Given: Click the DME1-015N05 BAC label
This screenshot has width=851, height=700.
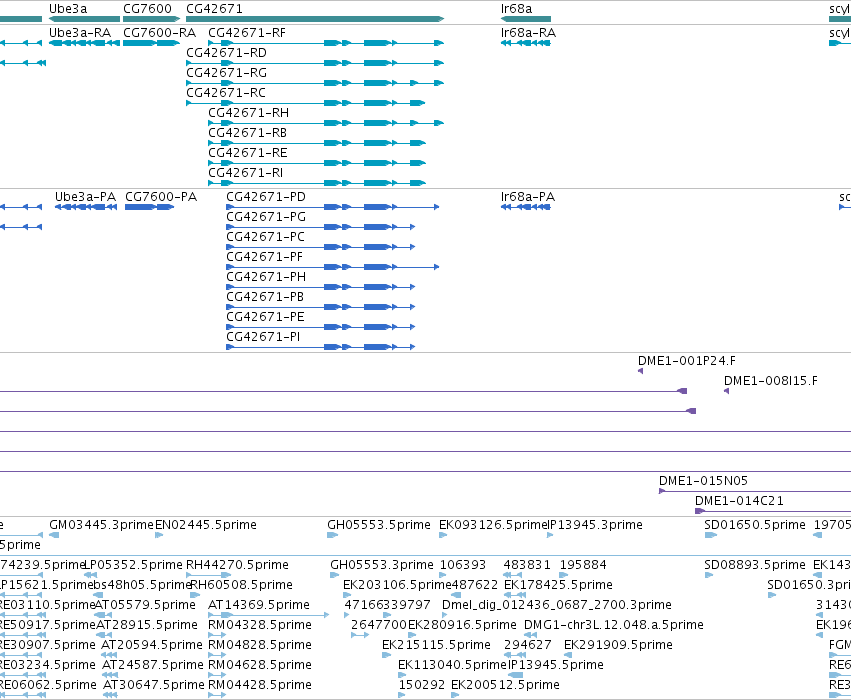Looking at the screenshot, I should point(703,481).
